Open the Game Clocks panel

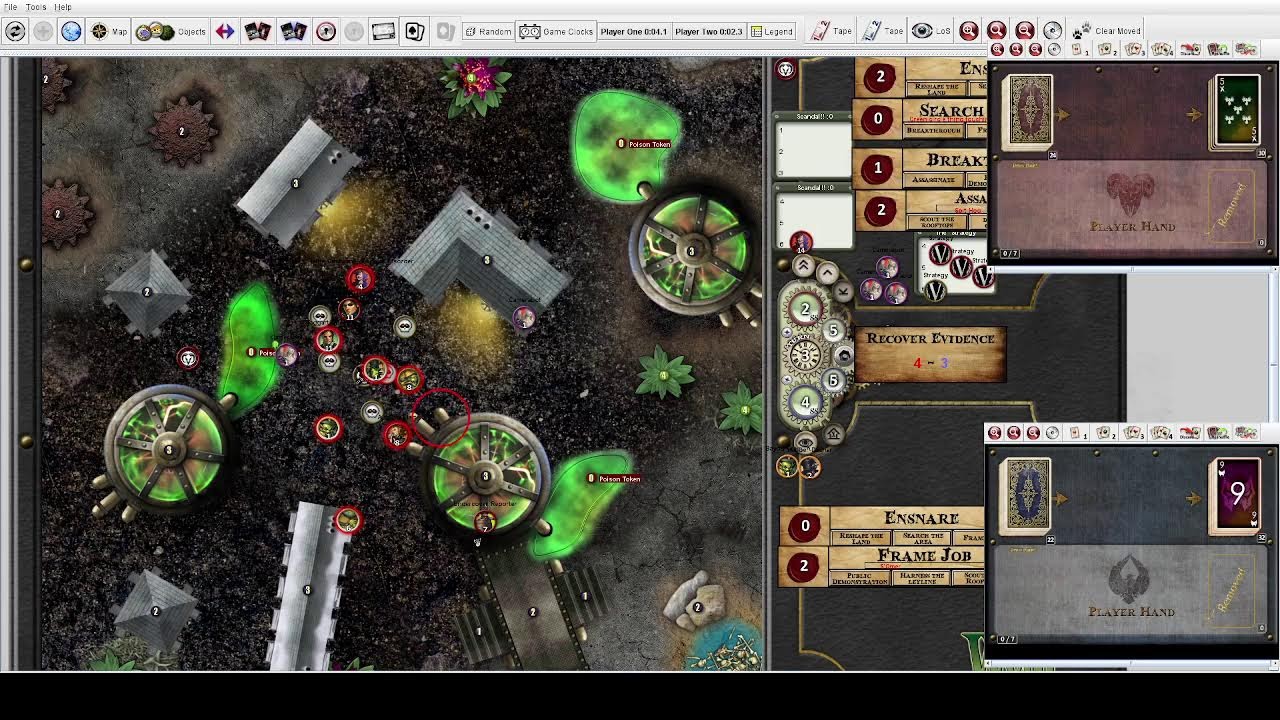[556, 31]
